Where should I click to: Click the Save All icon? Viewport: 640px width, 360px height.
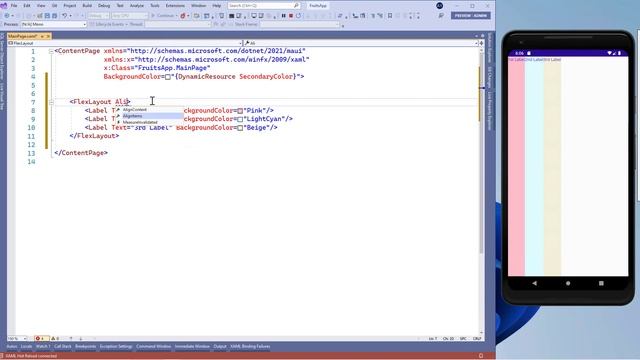click(x=54, y=16)
